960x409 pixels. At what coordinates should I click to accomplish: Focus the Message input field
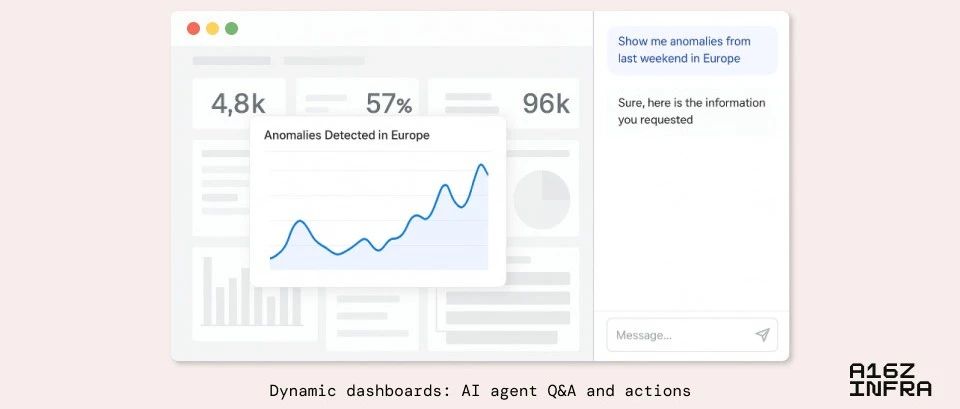(692, 335)
